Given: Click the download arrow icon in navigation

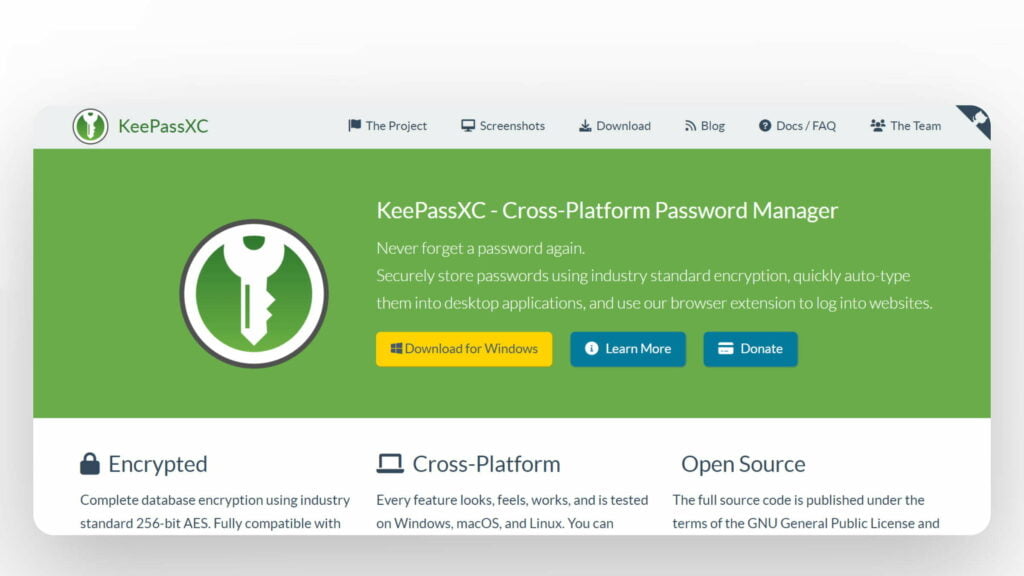Looking at the screenshot, I should point(583,125).
